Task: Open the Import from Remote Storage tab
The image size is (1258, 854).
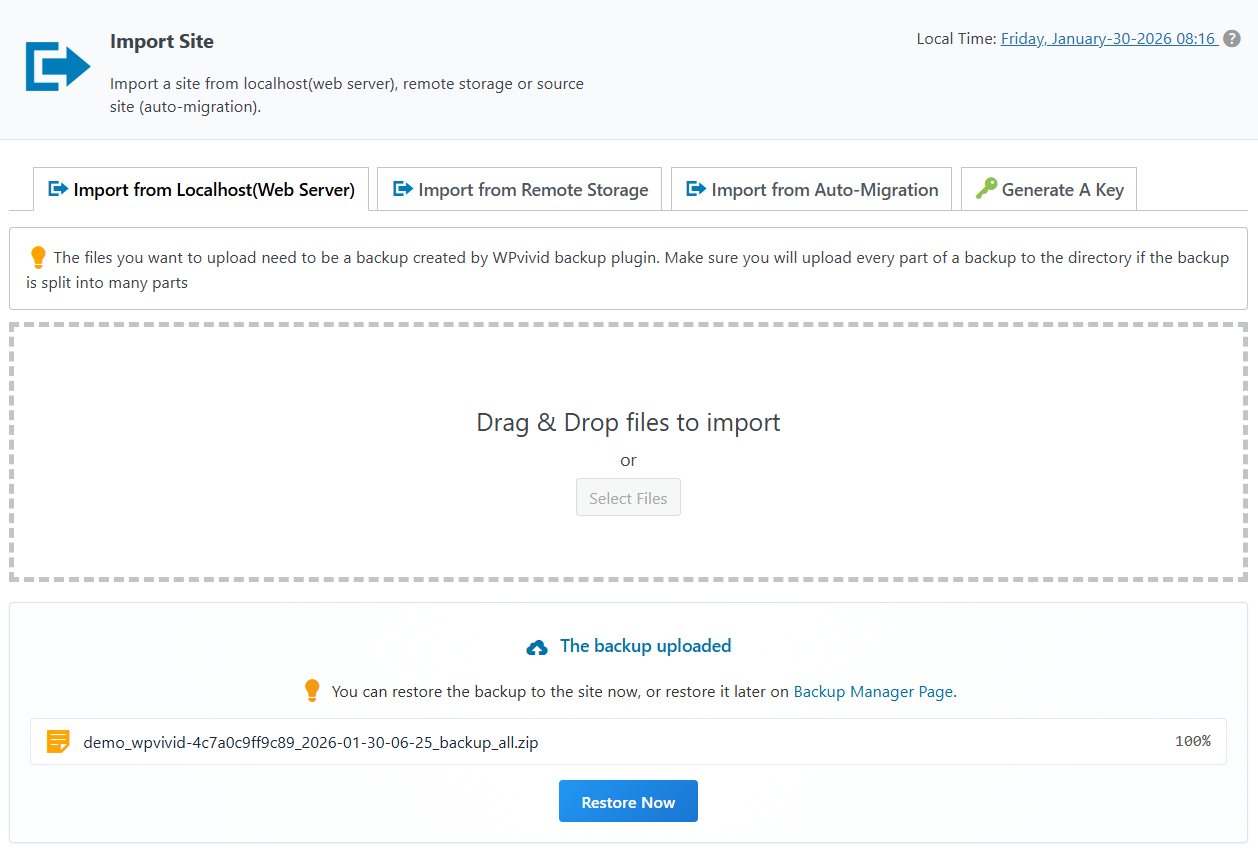Action: click(x=519, y=190)
